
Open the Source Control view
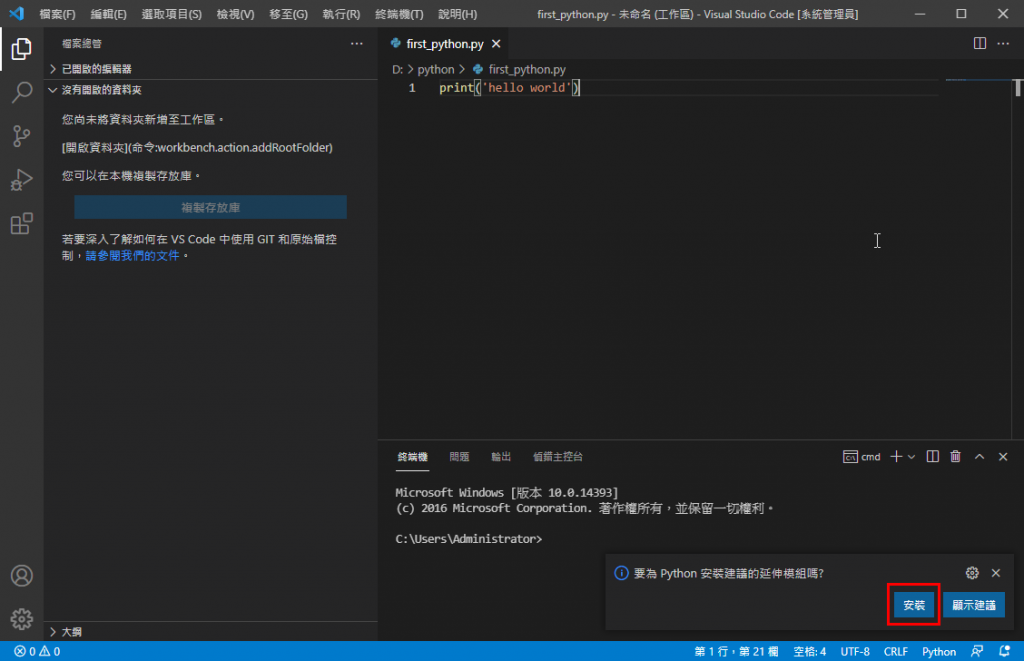[x=22, y=136]
